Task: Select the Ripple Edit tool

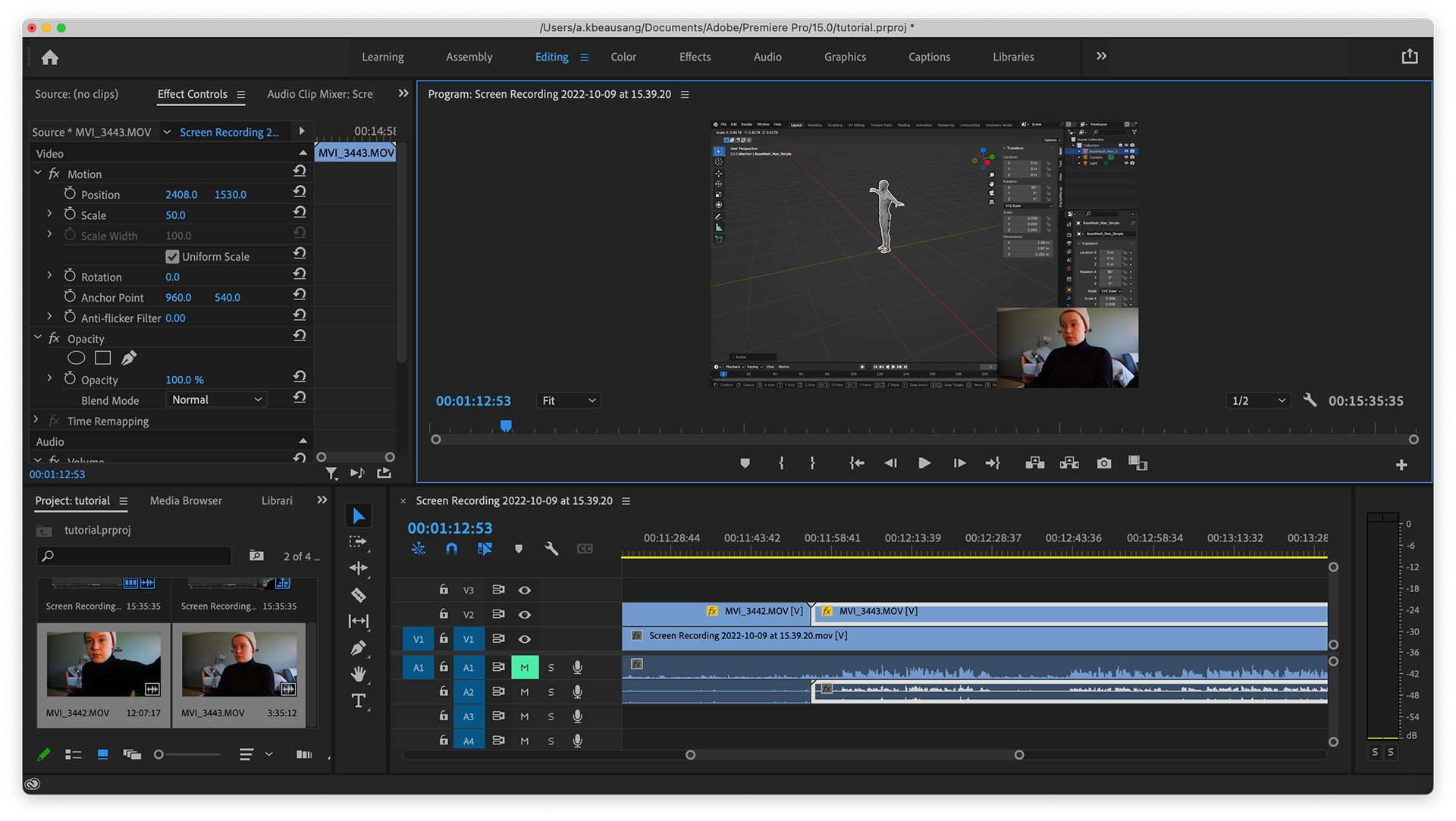Action: coord(359,568)
